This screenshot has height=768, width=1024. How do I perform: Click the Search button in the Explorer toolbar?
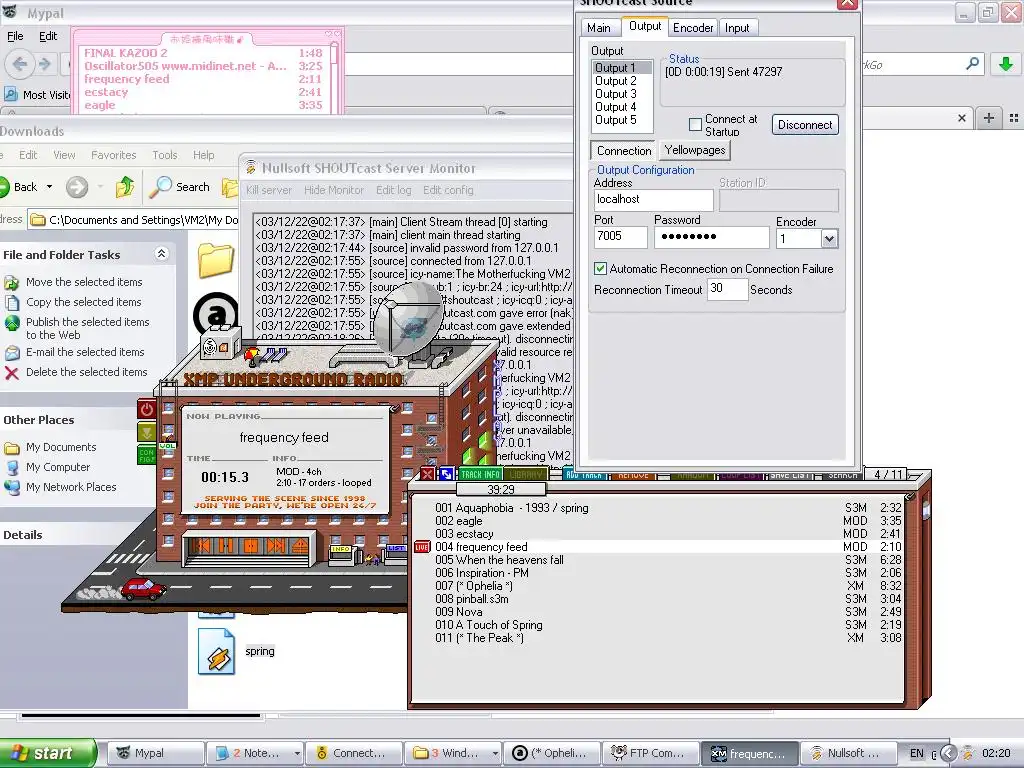click(180, 187)
